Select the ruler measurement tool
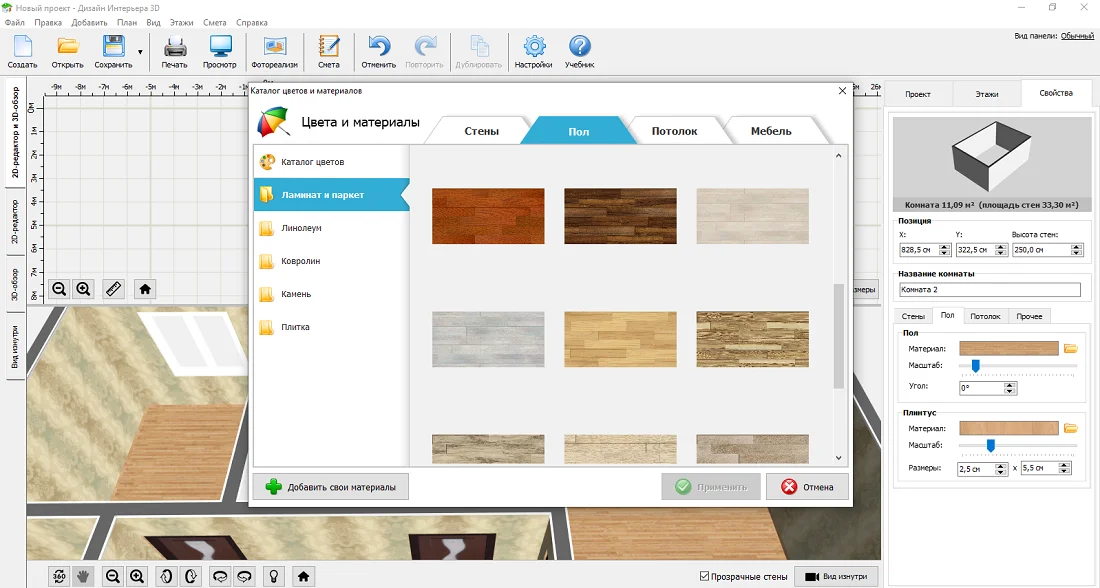 point(113,289)
